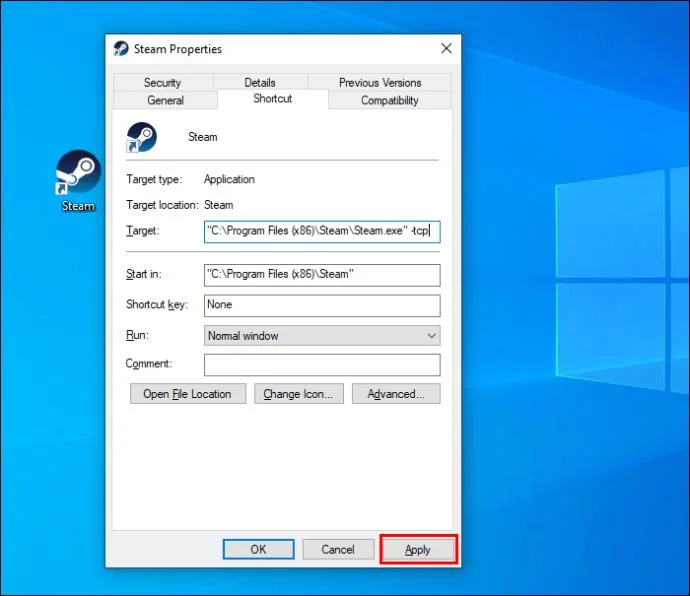Focus the Start in field
The width and height of the screenshot is (690, 596).
322,275
